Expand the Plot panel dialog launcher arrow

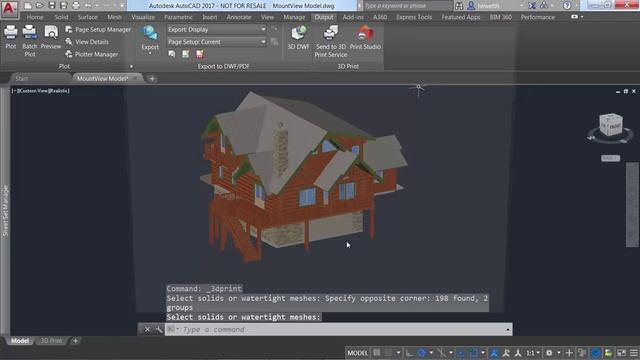tap(131, 67)
